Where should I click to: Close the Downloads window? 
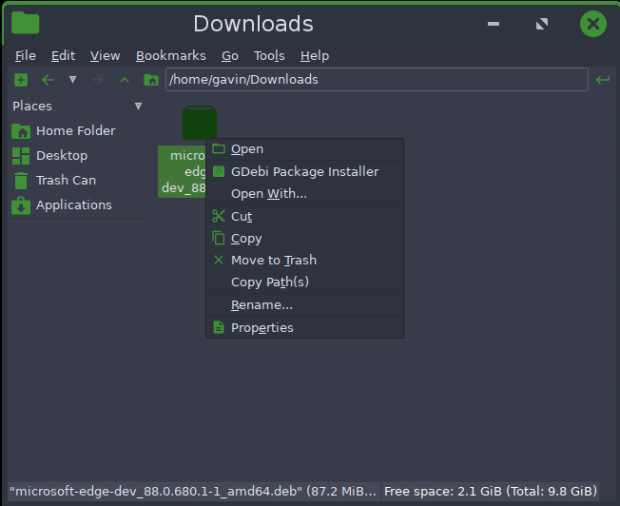click(593, 24)
